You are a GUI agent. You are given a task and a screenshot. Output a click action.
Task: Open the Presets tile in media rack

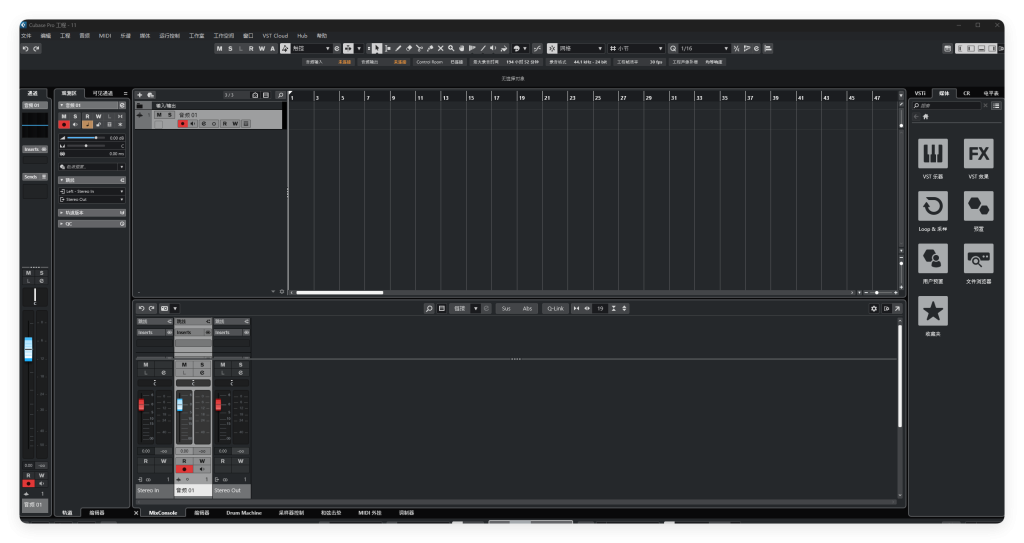[978, 206]
